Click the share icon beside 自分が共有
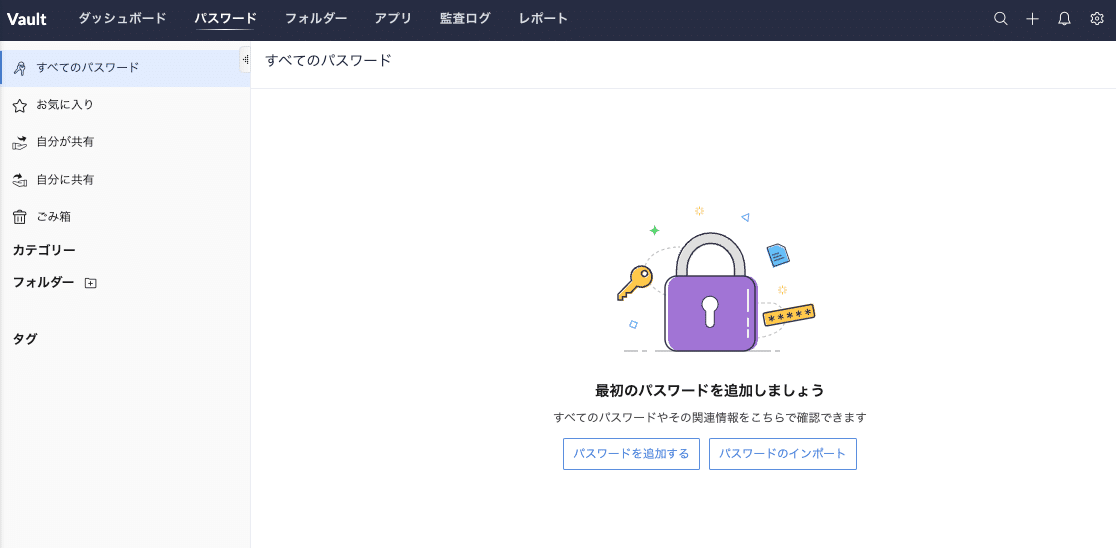 (x=20, y=142)
